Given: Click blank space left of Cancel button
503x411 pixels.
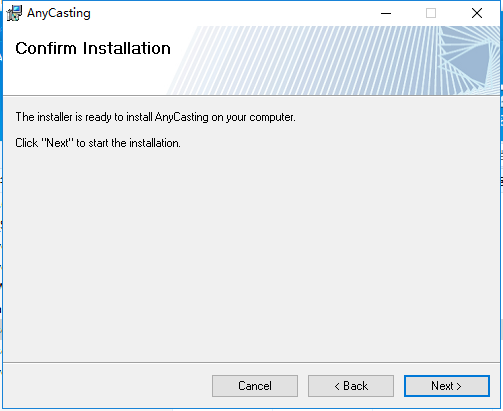Looking at the screenshot, I should click(x=107, y=386).
